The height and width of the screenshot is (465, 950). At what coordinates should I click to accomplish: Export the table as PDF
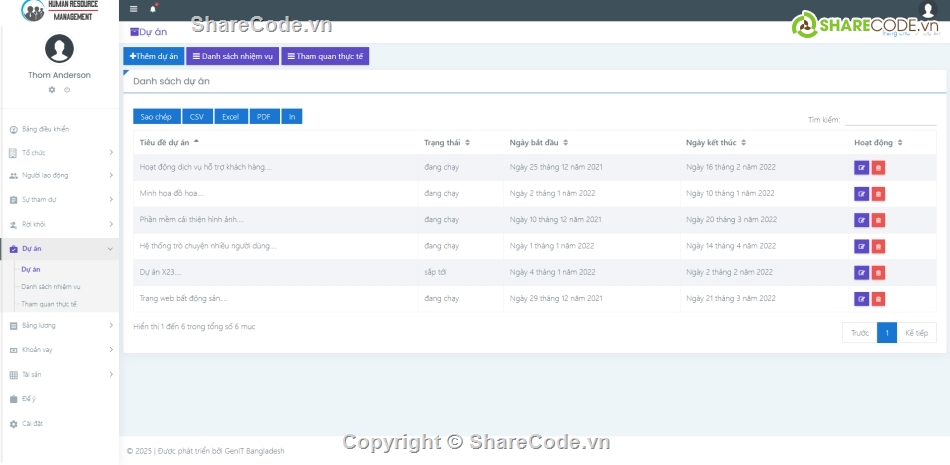click(x=264, y=116)
